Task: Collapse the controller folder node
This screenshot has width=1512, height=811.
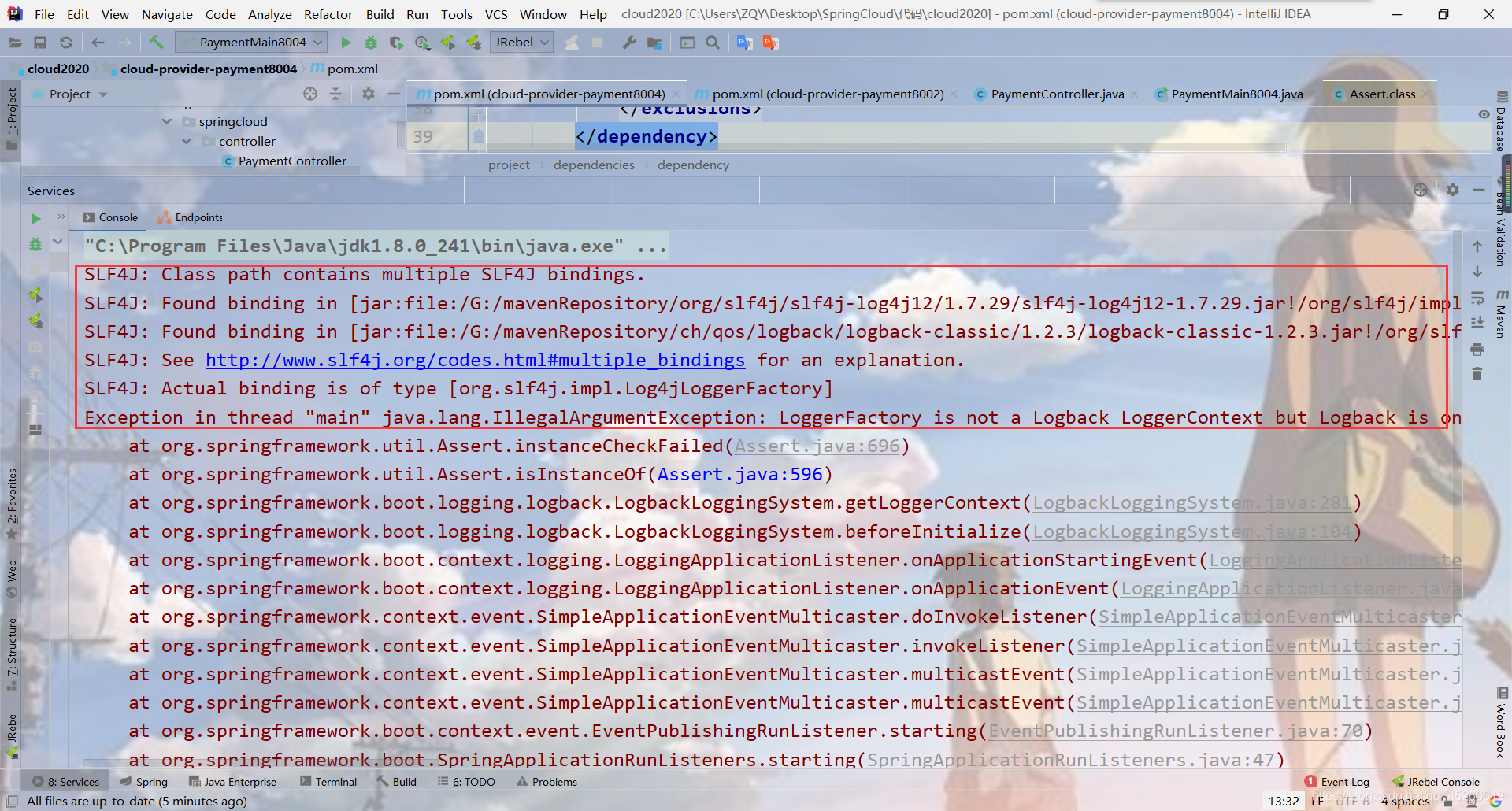Action: click(187, 141)
